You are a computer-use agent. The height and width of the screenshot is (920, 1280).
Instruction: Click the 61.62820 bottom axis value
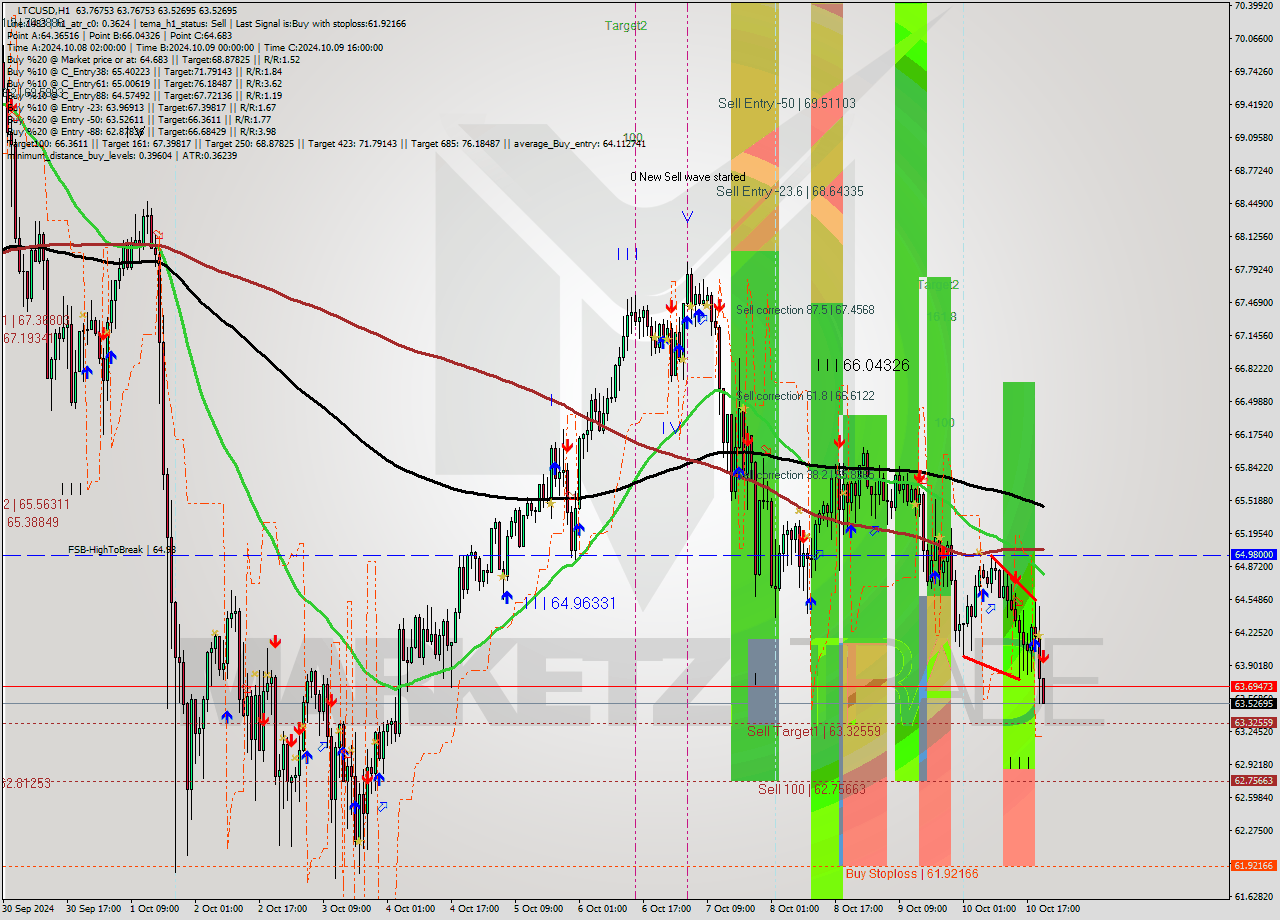1254,896
